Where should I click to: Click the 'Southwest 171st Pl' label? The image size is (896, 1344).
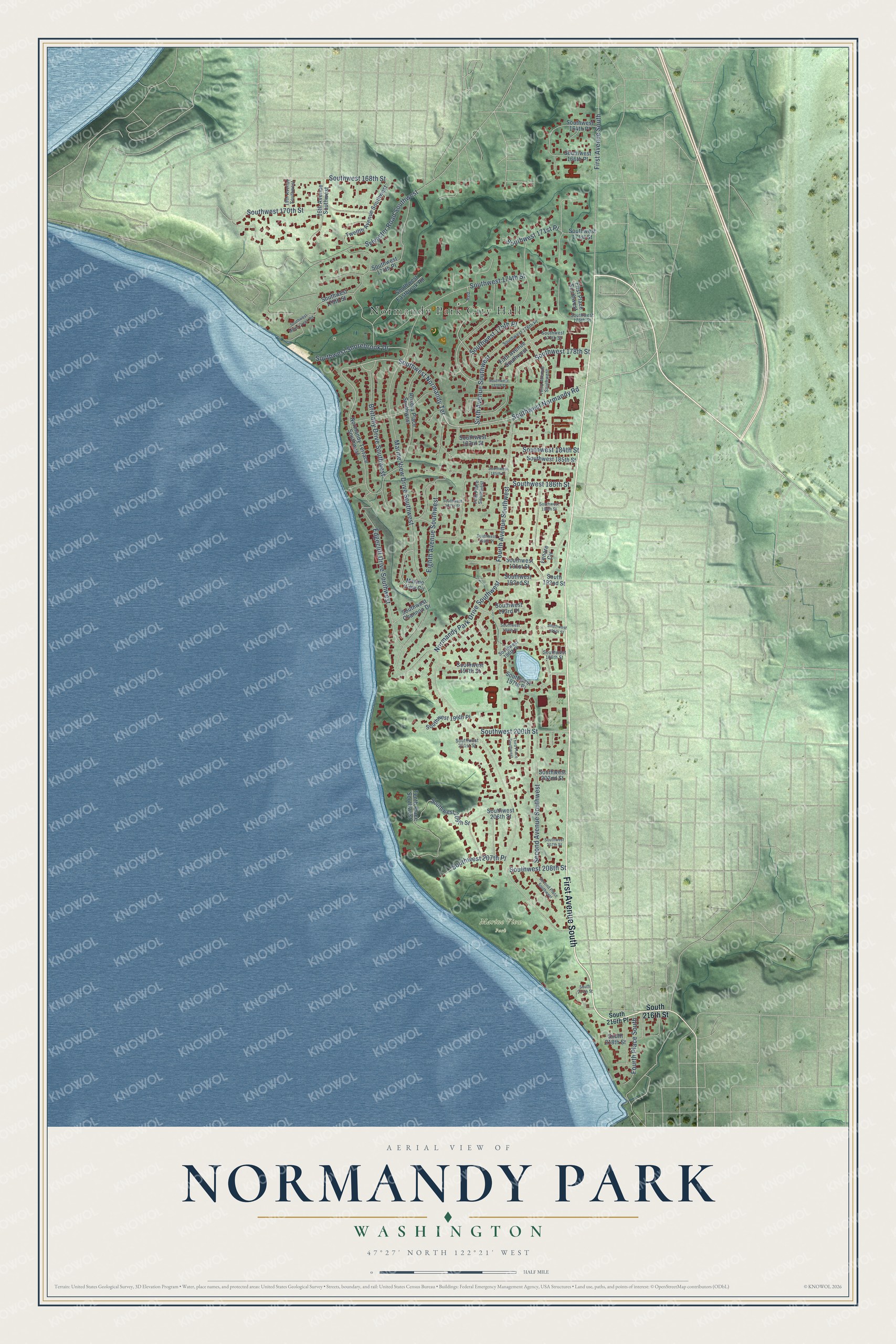tap(533, 235)
